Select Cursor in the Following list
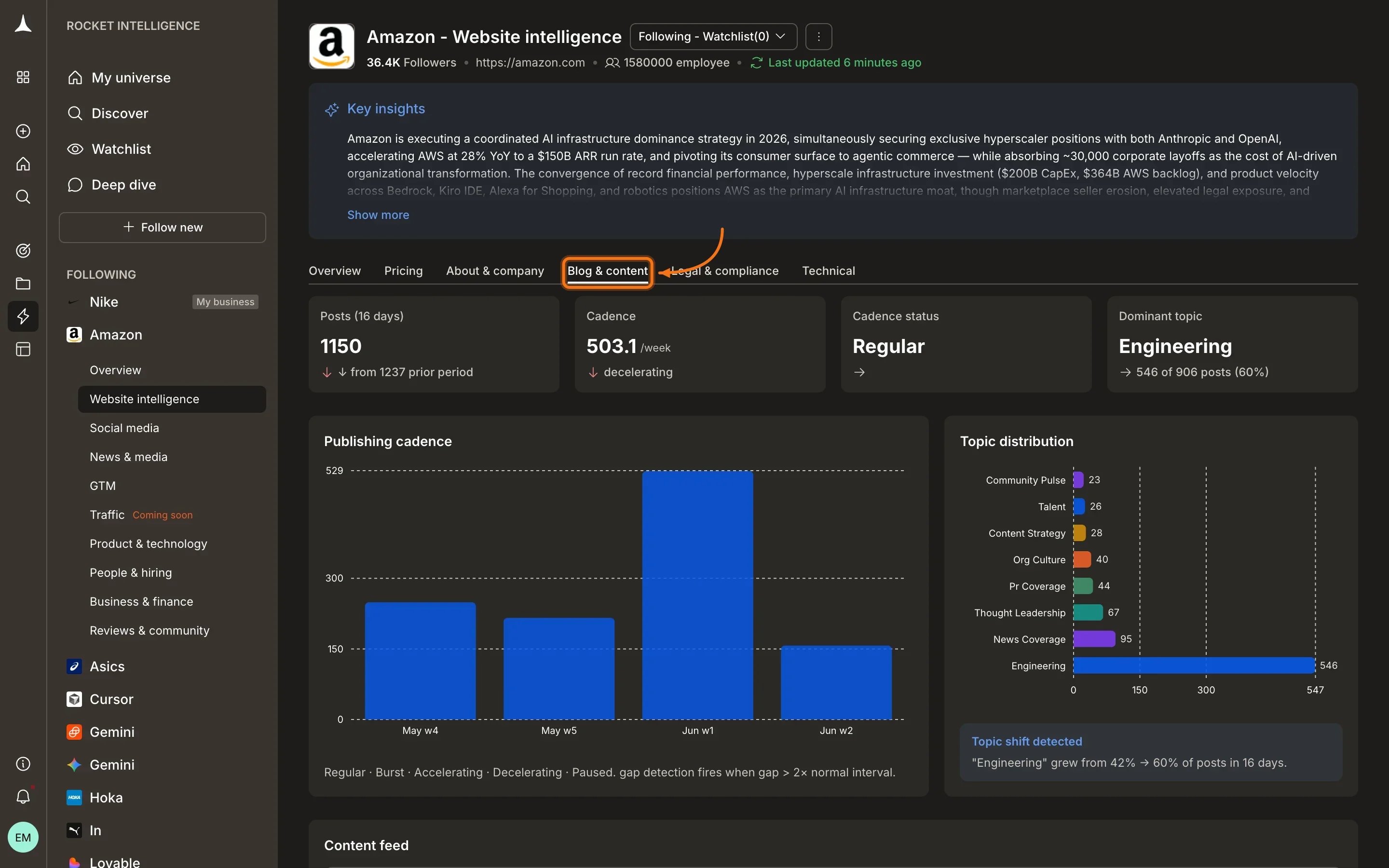1389x868 pixels. (x=111, y=699)
